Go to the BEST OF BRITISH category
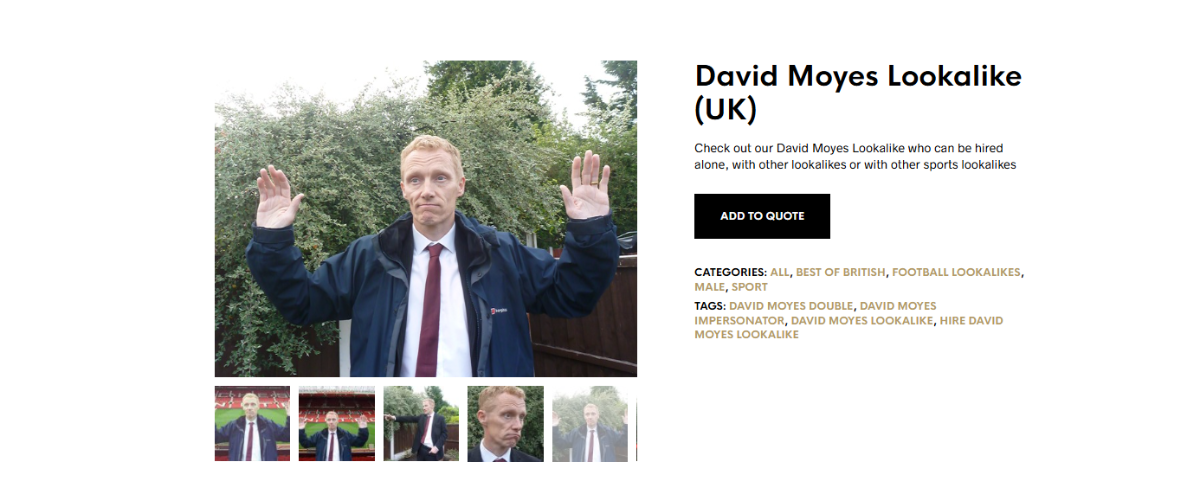Screen dimensions: 1200x494 (x=841, y=272)
